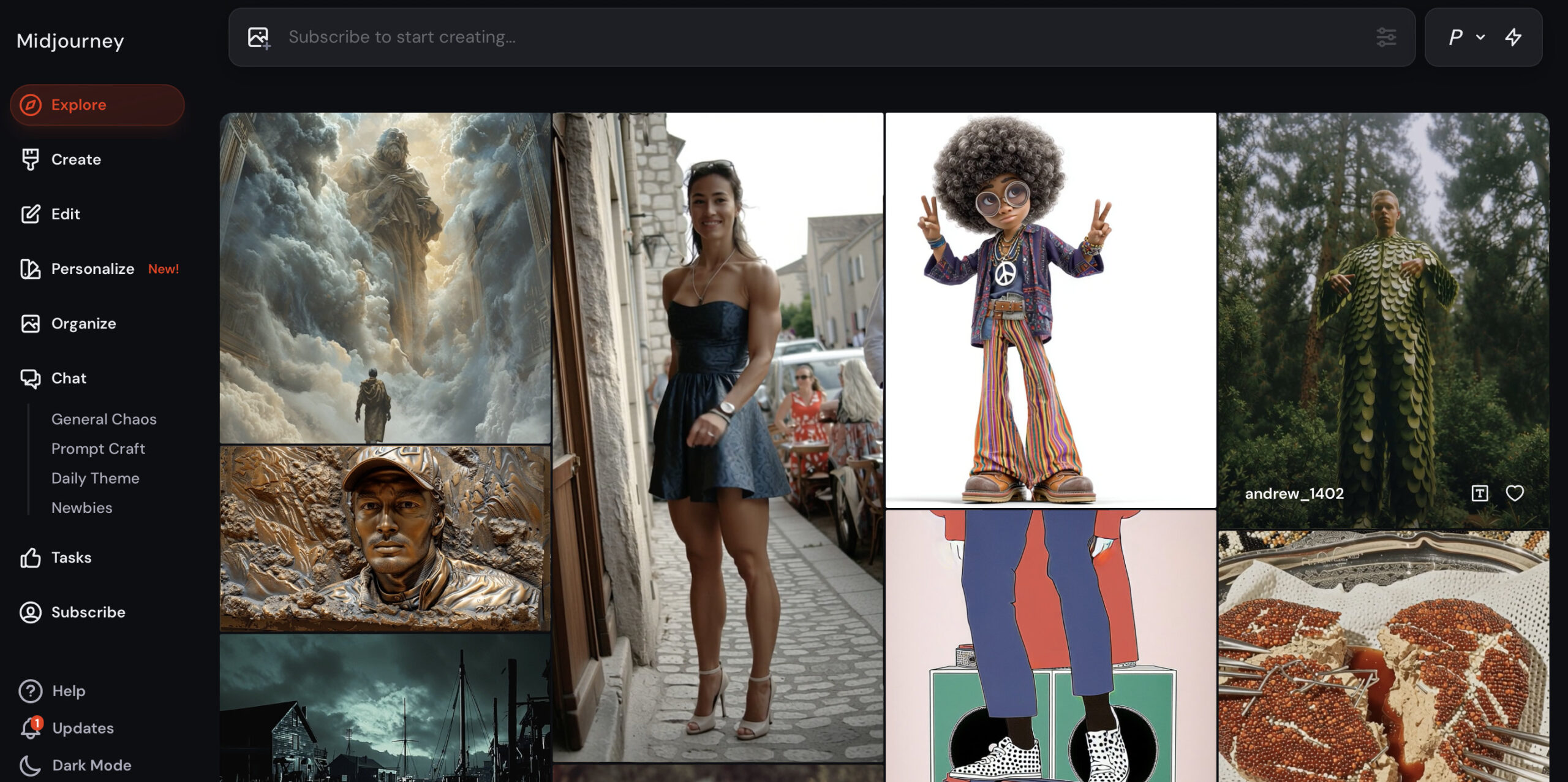1568x782 pixels.
Task: Open the General Chaos chat room
Action: pyautogui.click(x=104, y=419)
